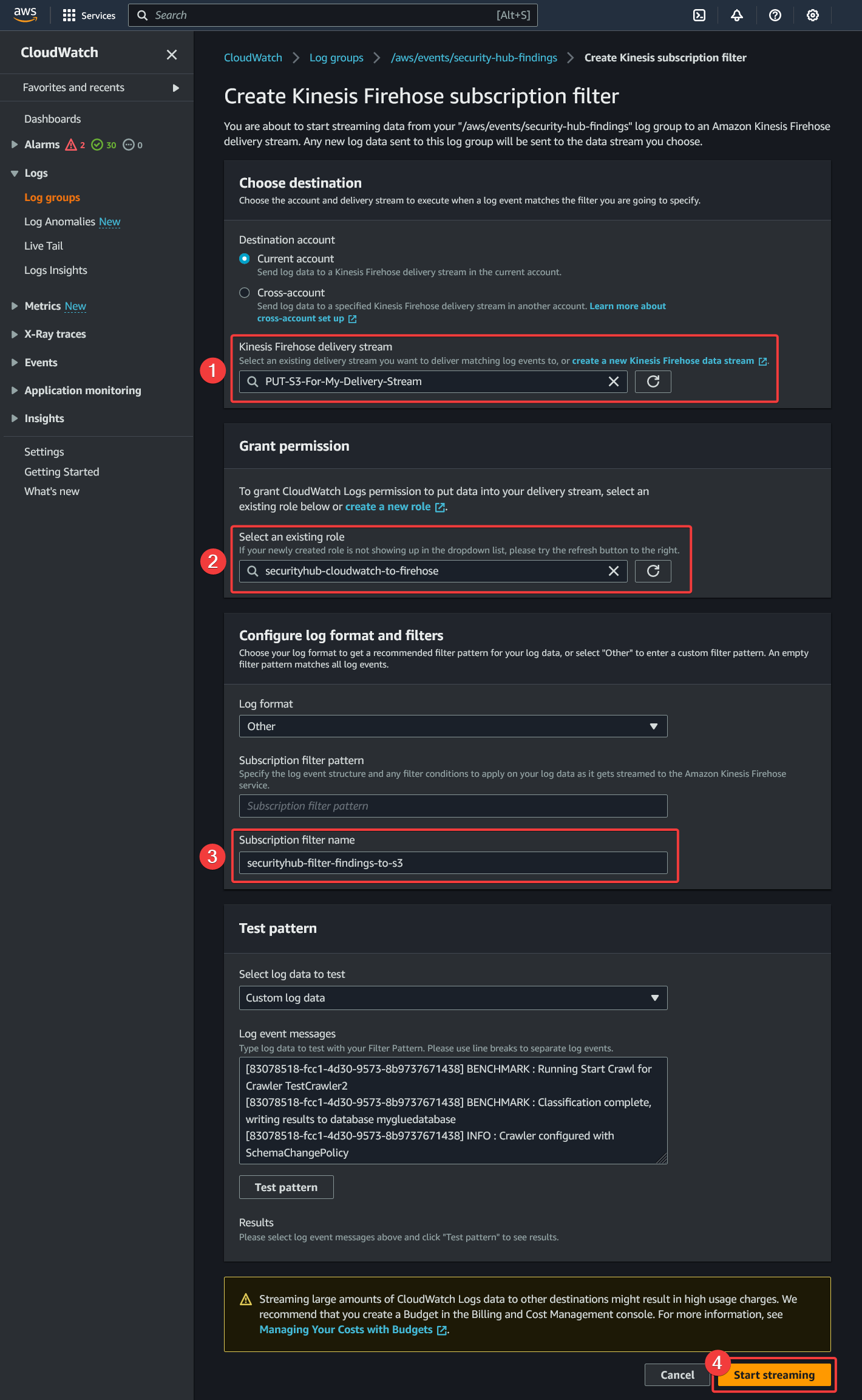Focus the top Search box
The image size is (862, 1400).
[x=333, y=15]
